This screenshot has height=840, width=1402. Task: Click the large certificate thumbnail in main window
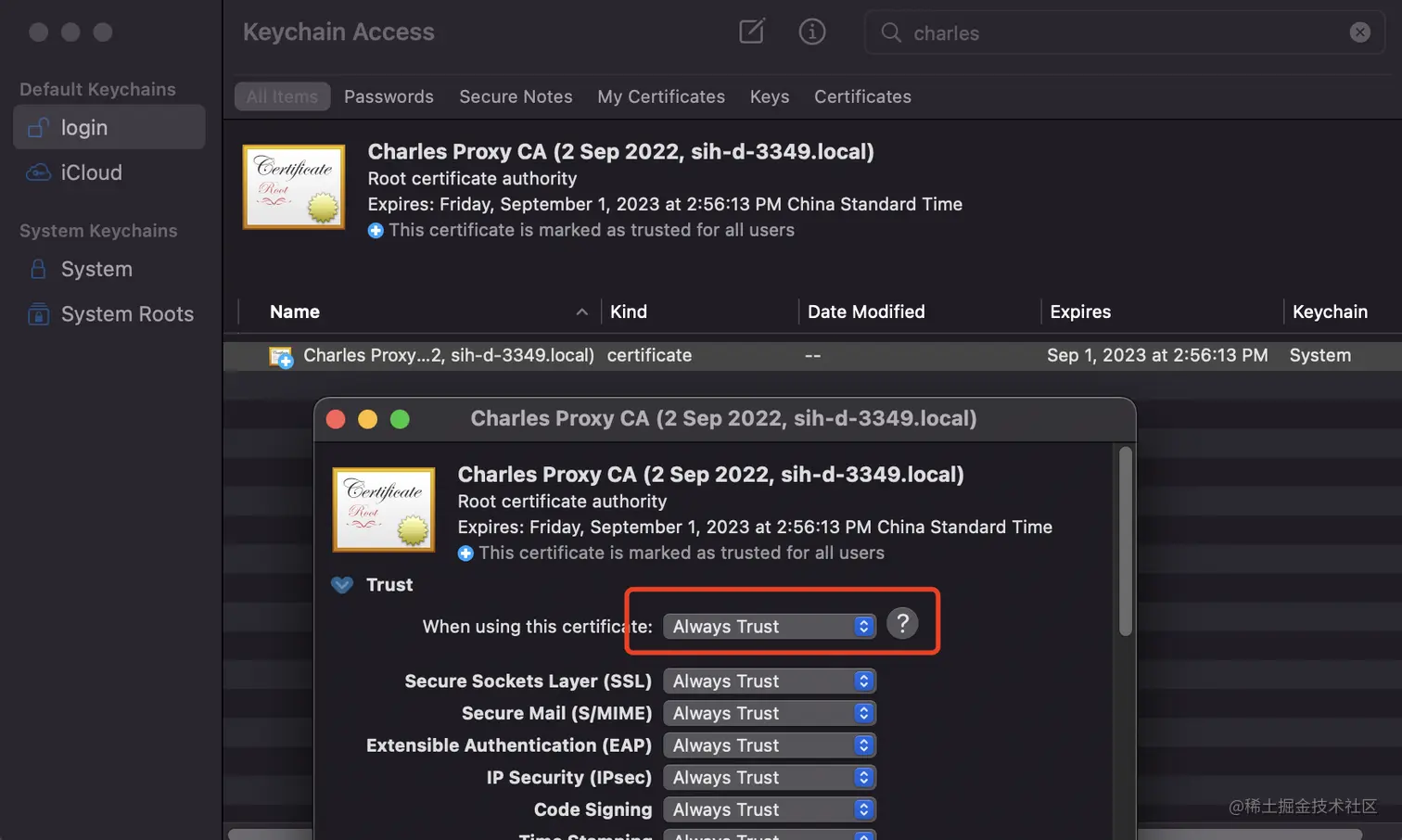tap(294, 186)
